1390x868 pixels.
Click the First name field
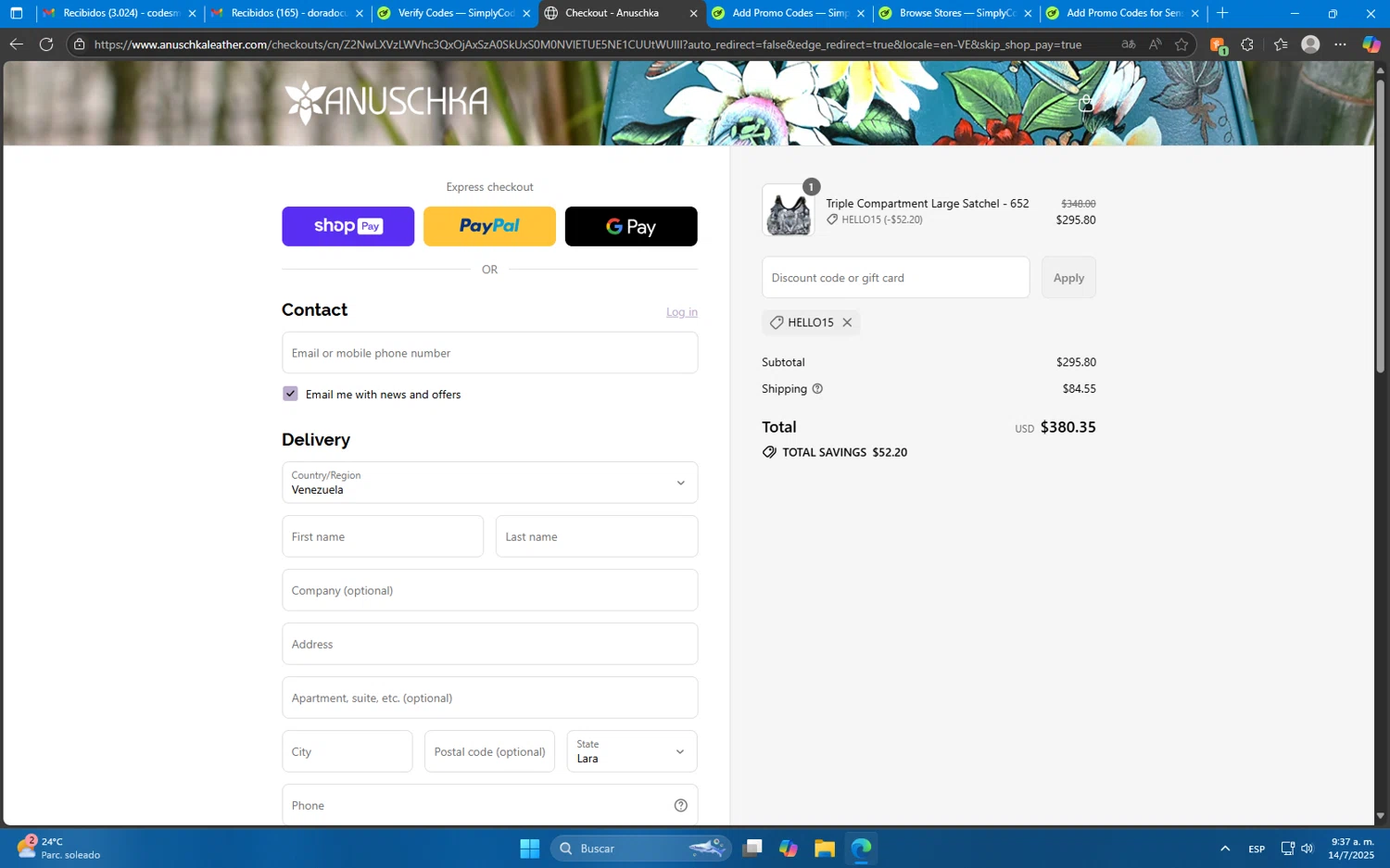click(x=383, y=536)
